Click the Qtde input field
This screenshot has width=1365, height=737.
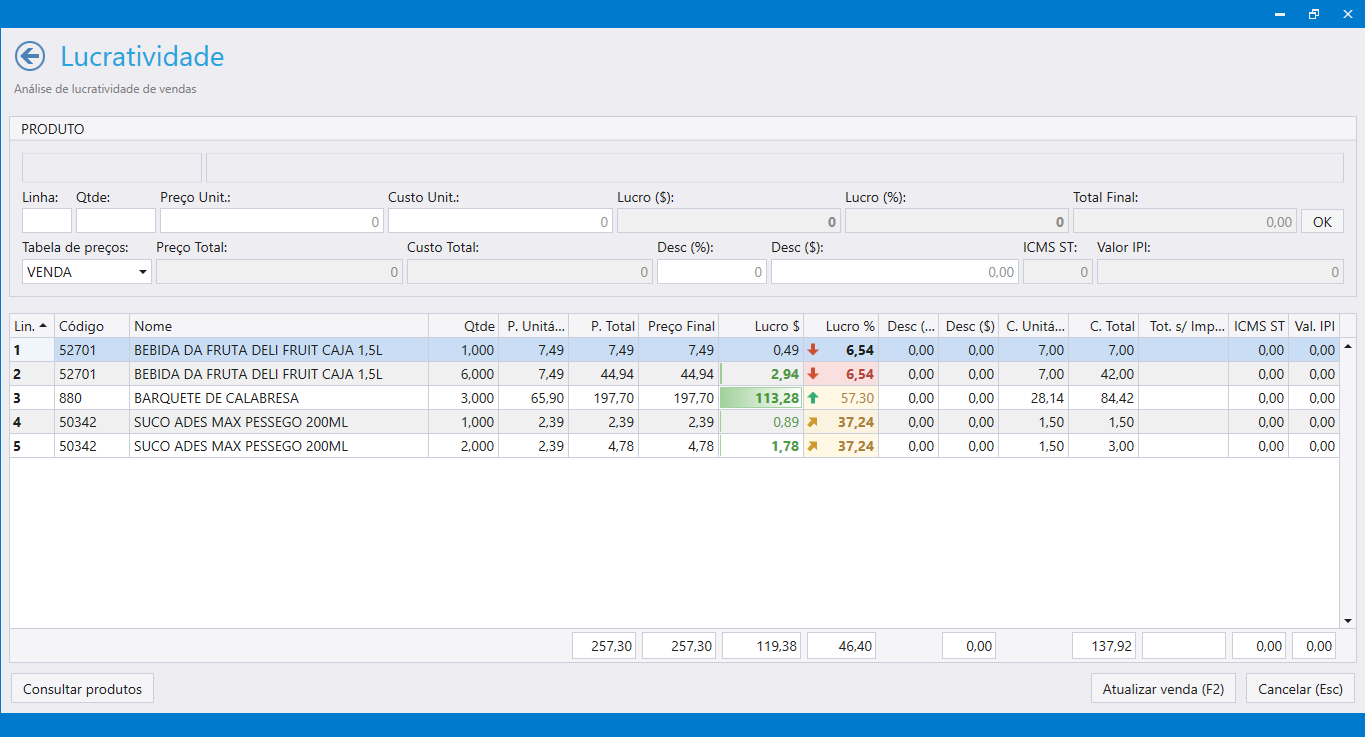(x=116, y=221)
